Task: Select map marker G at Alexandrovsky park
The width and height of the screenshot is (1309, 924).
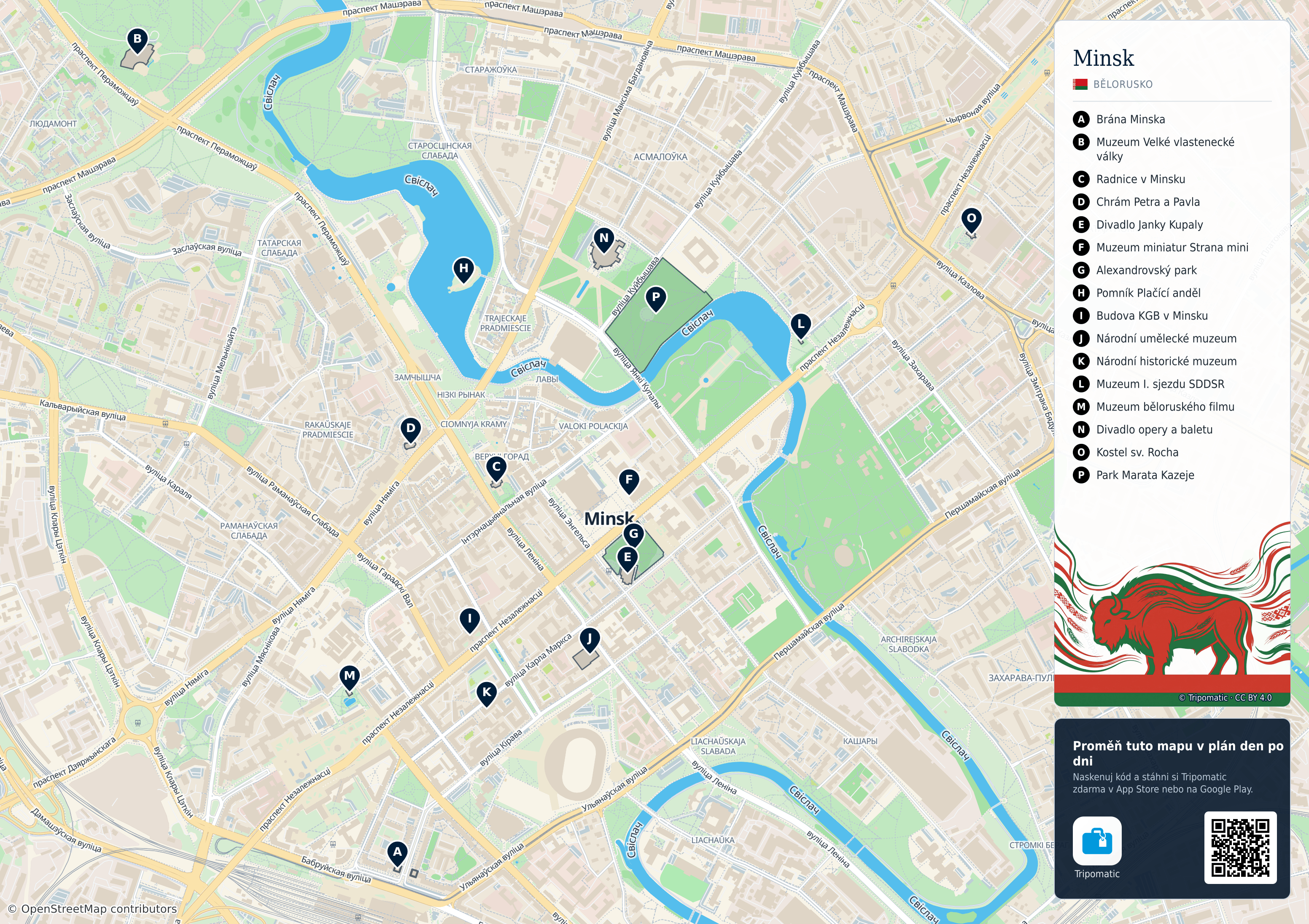Action: pyautogui.click(x=633, y=535)
